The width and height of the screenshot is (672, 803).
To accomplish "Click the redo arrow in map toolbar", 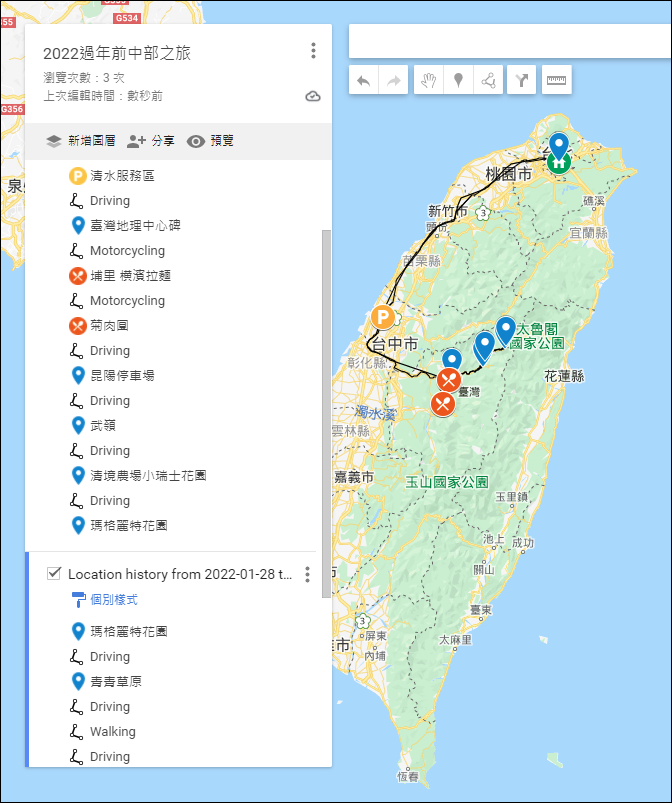I will pyautogui.click(x=393, y=80).
